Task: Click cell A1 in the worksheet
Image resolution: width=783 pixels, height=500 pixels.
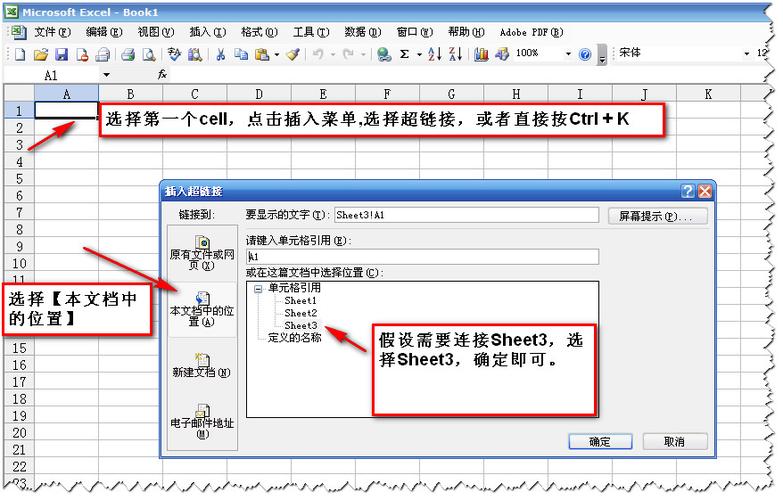Action: (66, 110)
